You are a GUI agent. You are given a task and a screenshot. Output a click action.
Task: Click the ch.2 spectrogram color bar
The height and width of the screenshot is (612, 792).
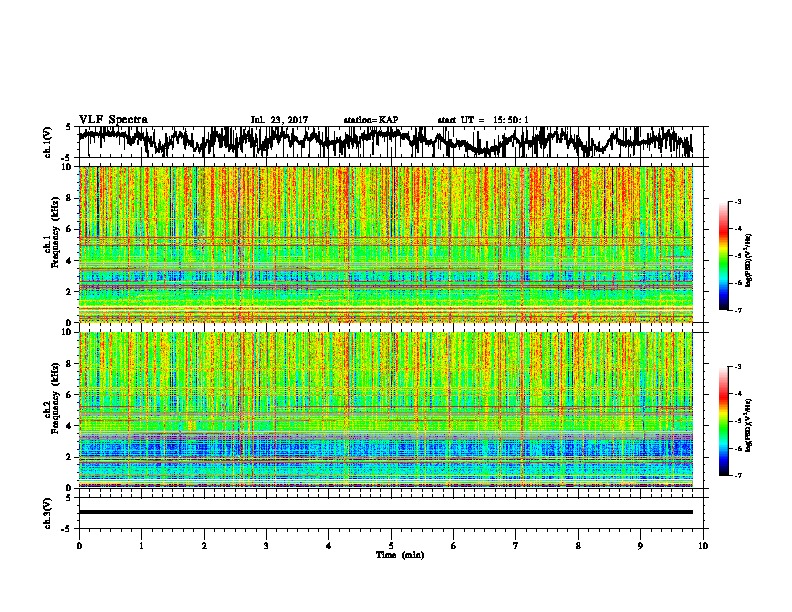[x=723, y=421]
